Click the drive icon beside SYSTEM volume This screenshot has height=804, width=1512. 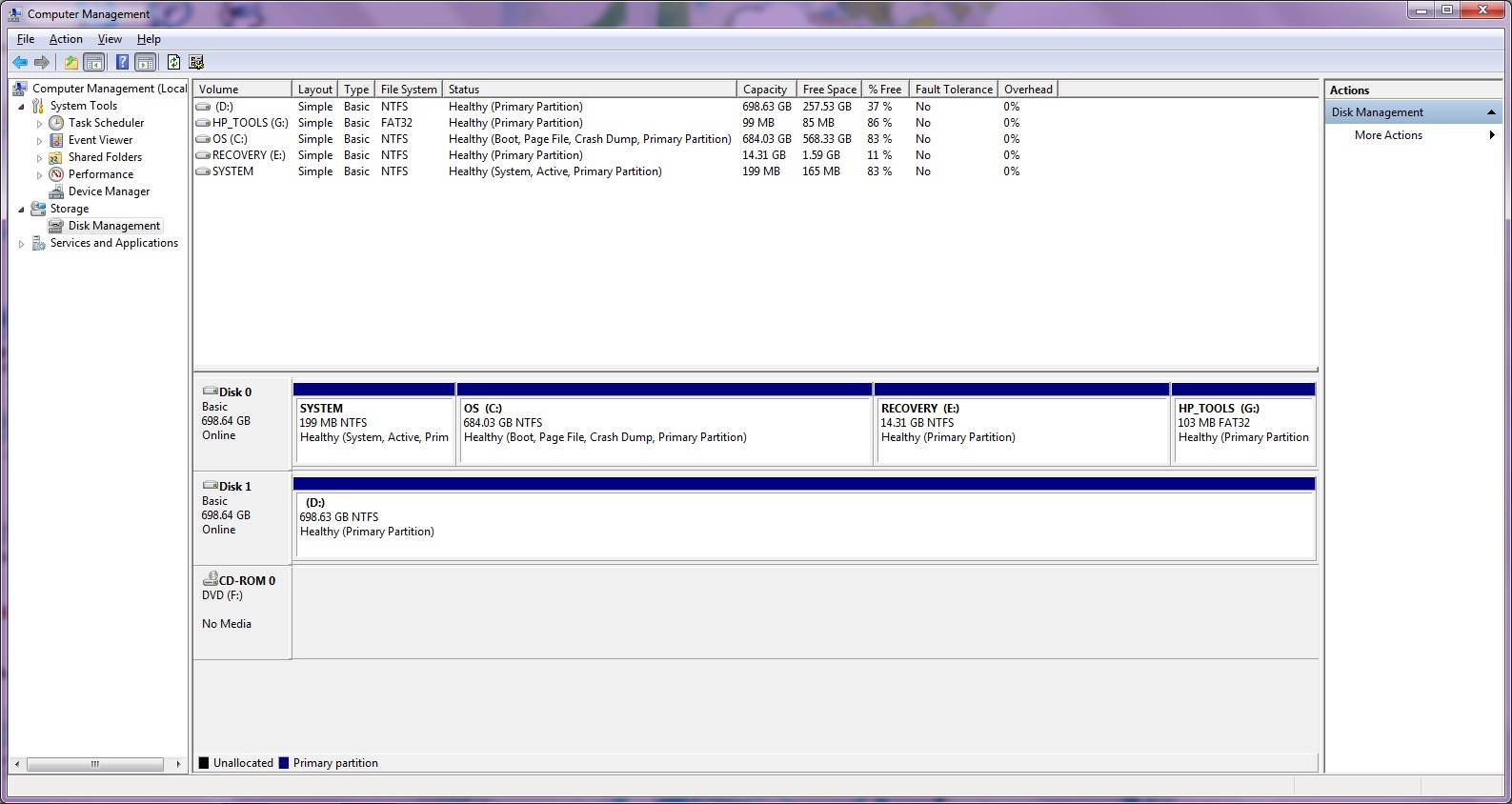pyautogui.click(x=203, y=171)
